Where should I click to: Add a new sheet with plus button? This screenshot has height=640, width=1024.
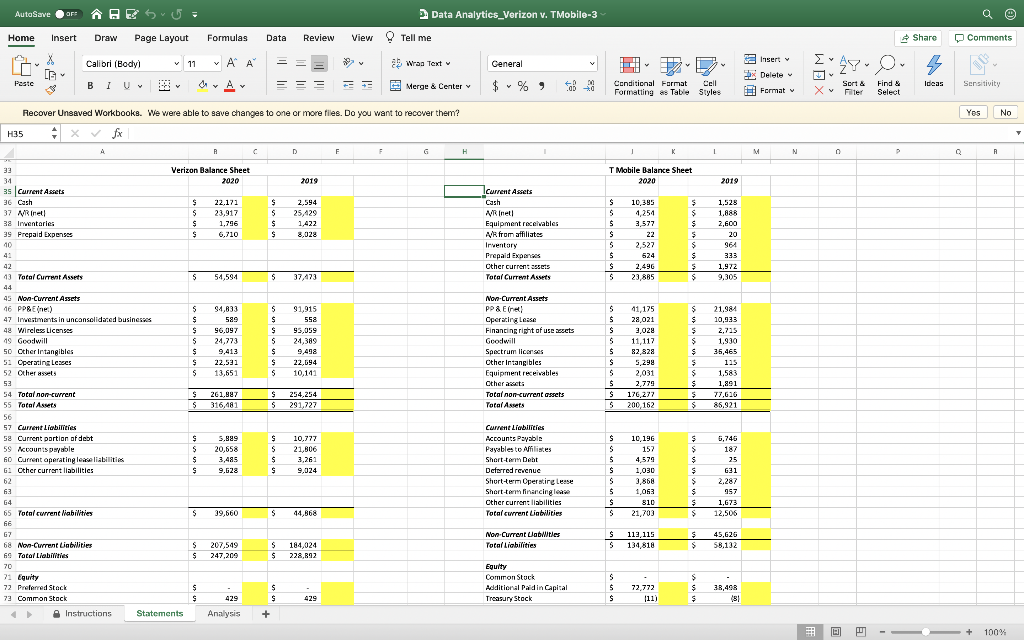click(x=266, y=614)
